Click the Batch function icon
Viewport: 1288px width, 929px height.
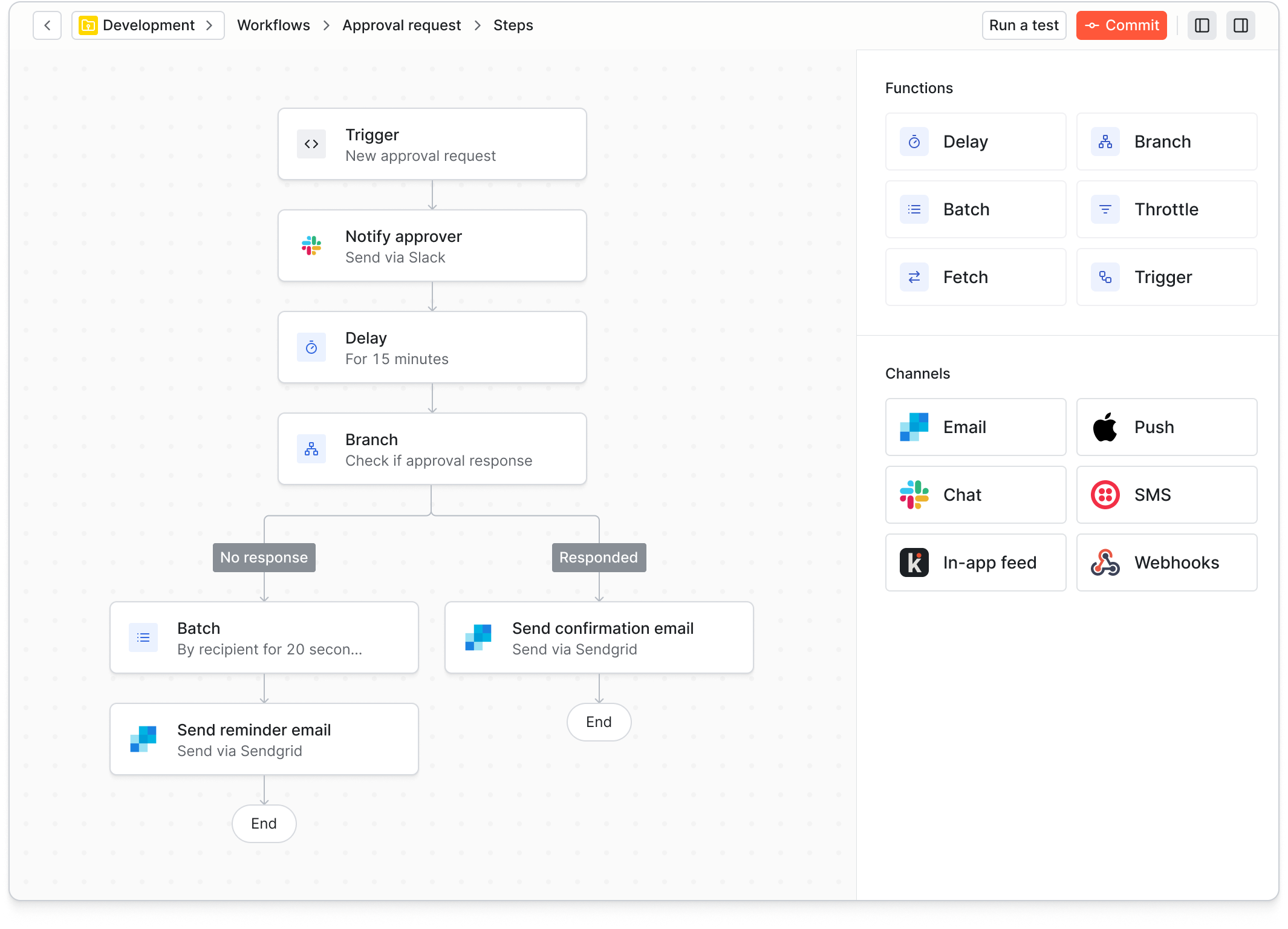[914, 209]
